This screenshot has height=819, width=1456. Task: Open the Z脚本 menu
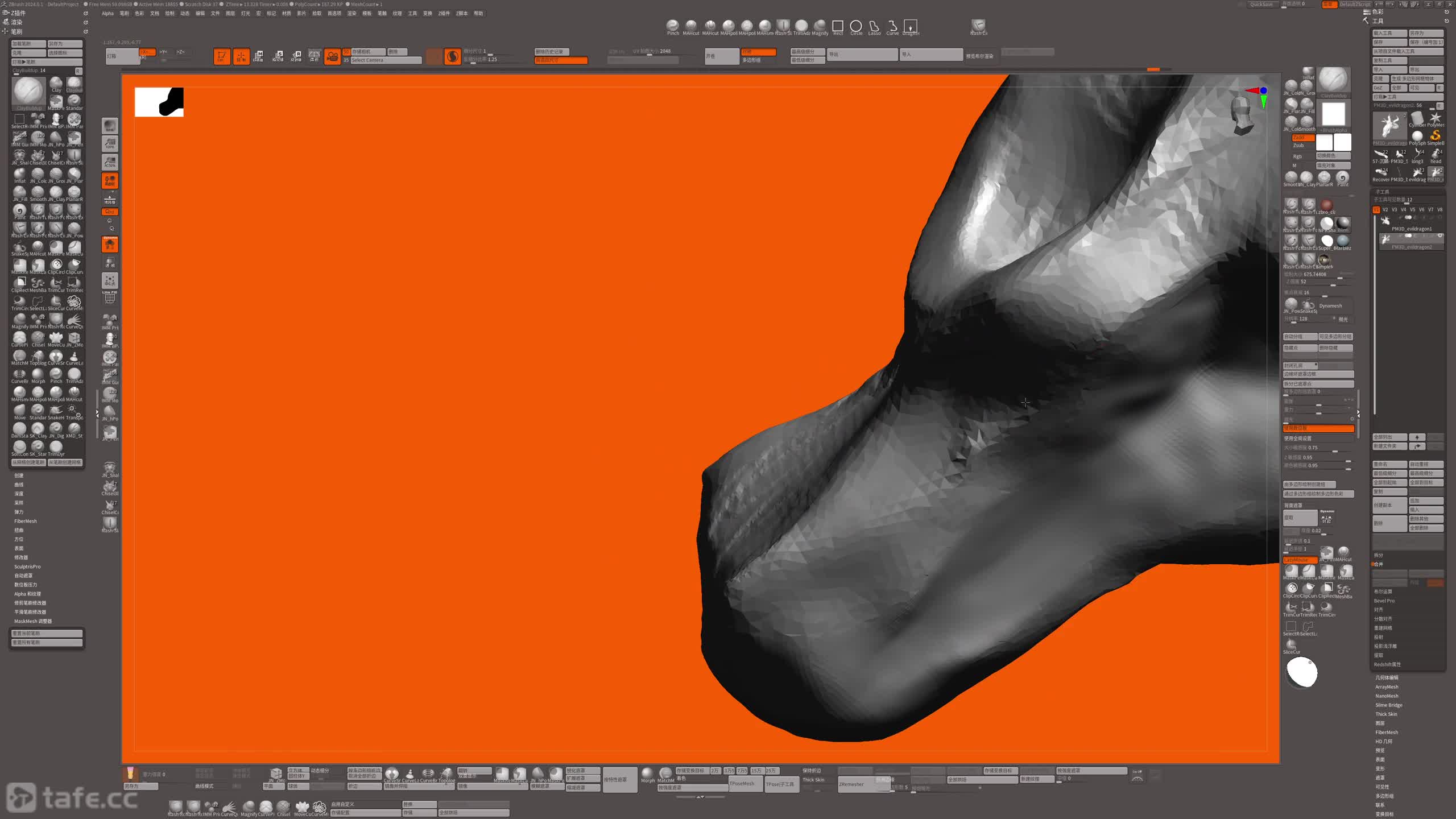462,14
